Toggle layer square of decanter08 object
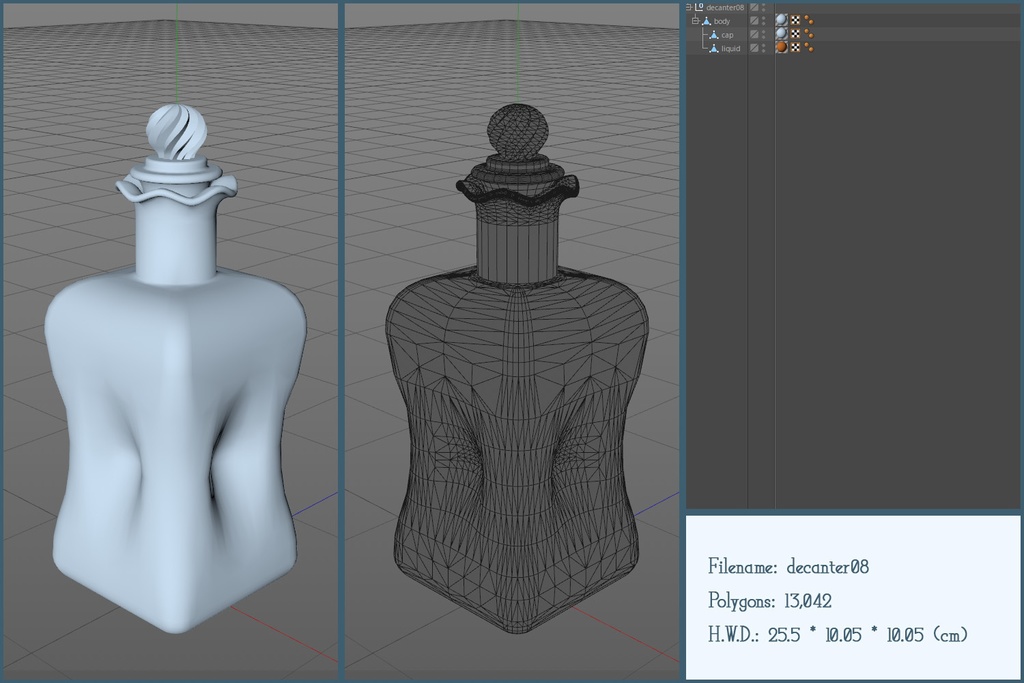Screen dimensions: 1024x683 (754, 7)
